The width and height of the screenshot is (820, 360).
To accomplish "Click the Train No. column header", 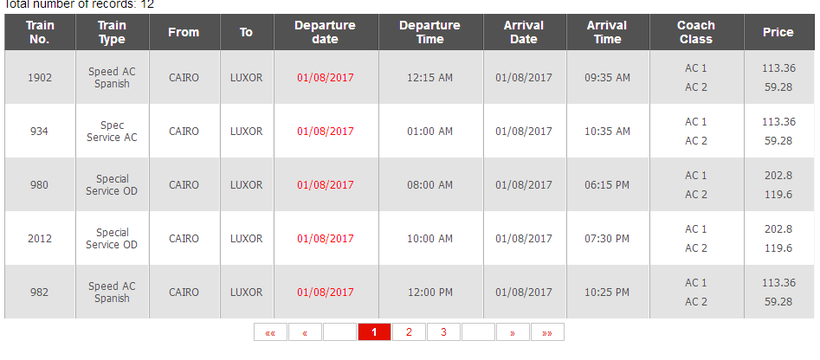I will click(40, 32).
